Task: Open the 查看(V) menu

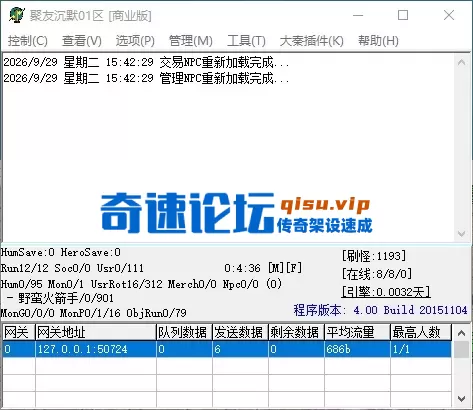Action: (x=82, y=41)
